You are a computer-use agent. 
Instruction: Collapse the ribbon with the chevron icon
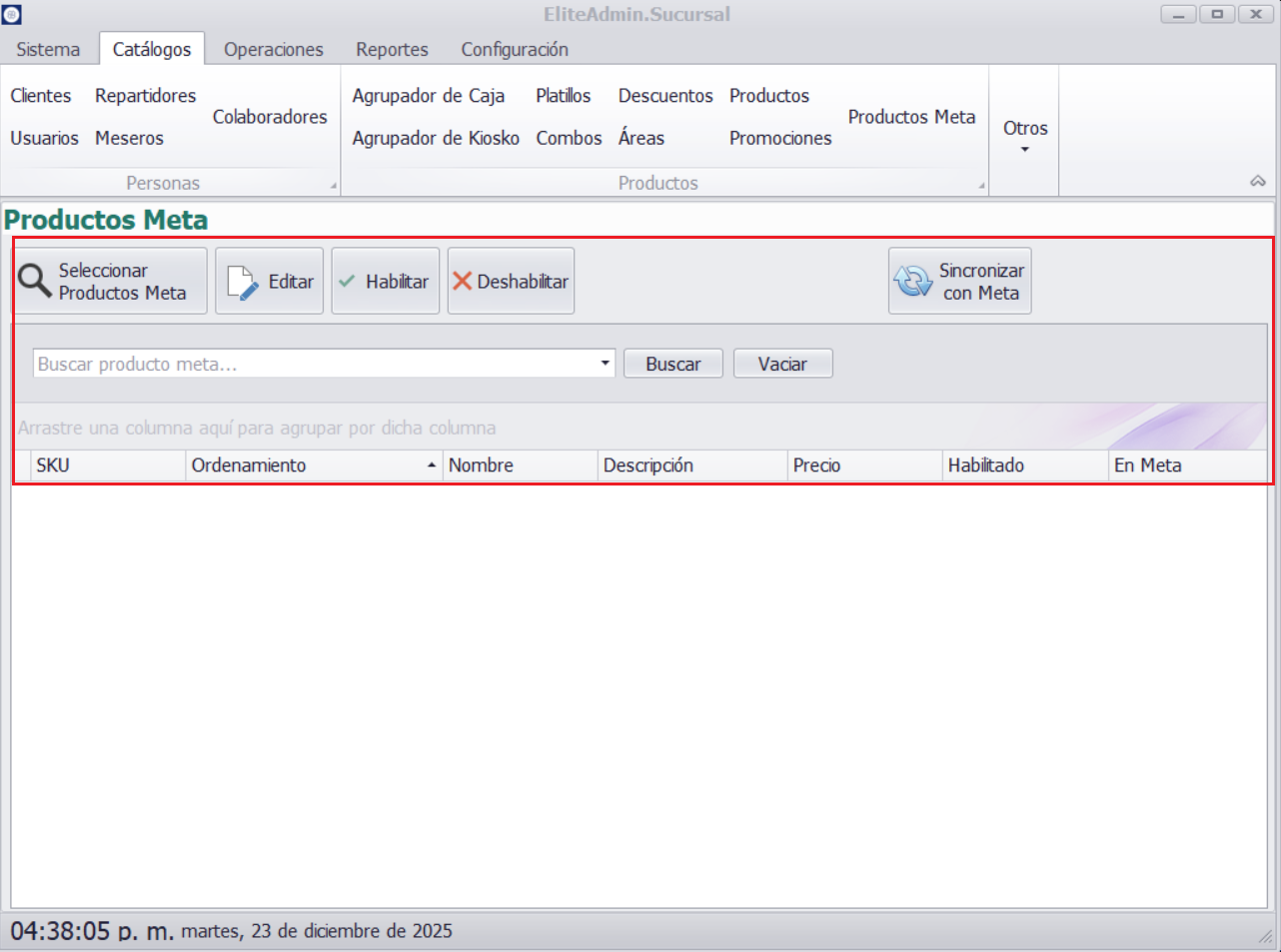pos(1257,182)
